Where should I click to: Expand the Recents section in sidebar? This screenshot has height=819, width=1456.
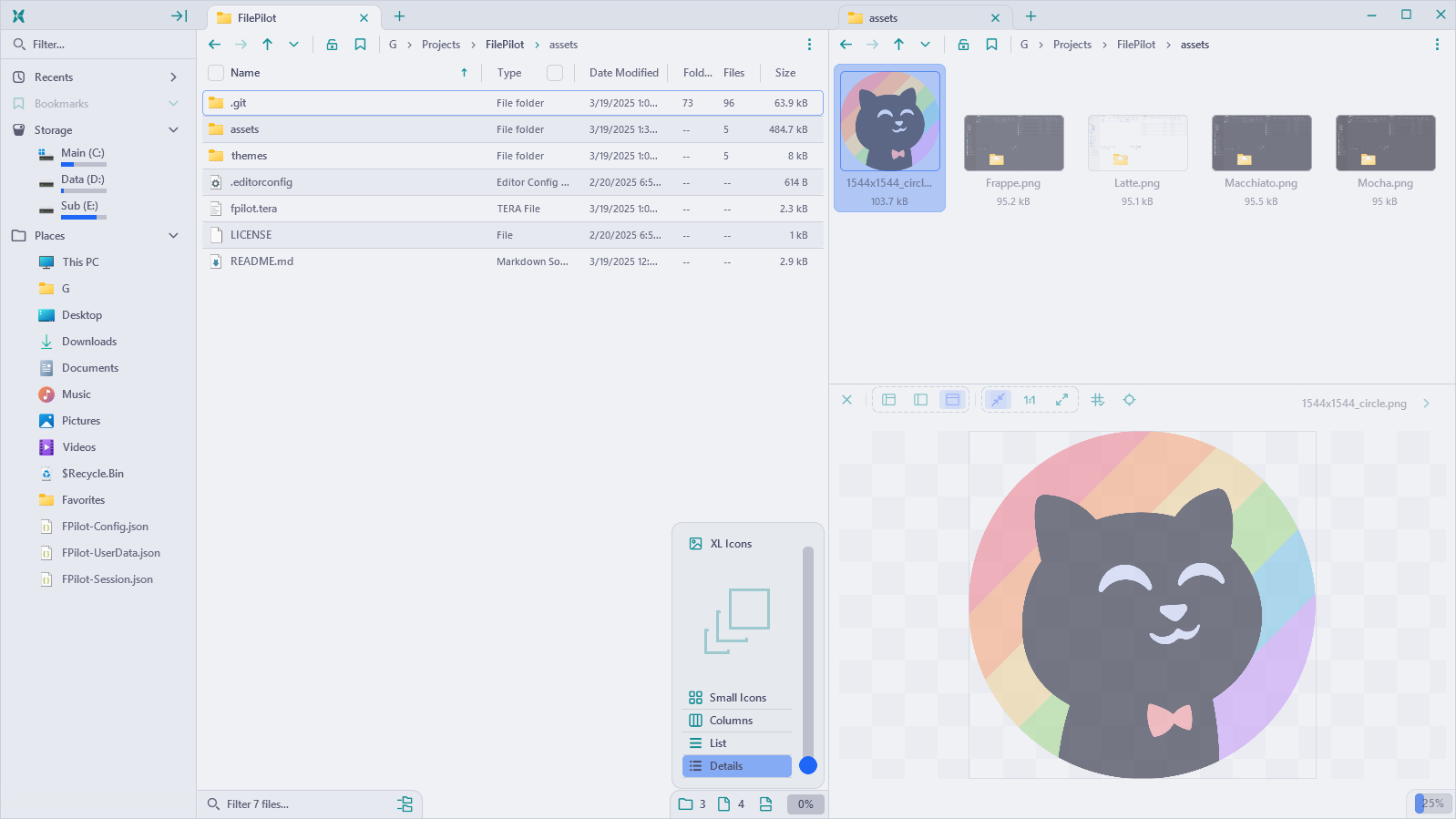pos(173,77)
